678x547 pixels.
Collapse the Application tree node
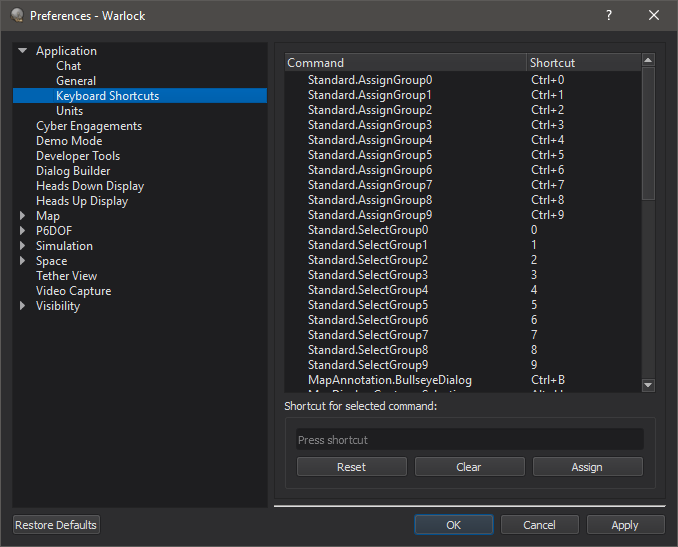[x=22, y=51]
